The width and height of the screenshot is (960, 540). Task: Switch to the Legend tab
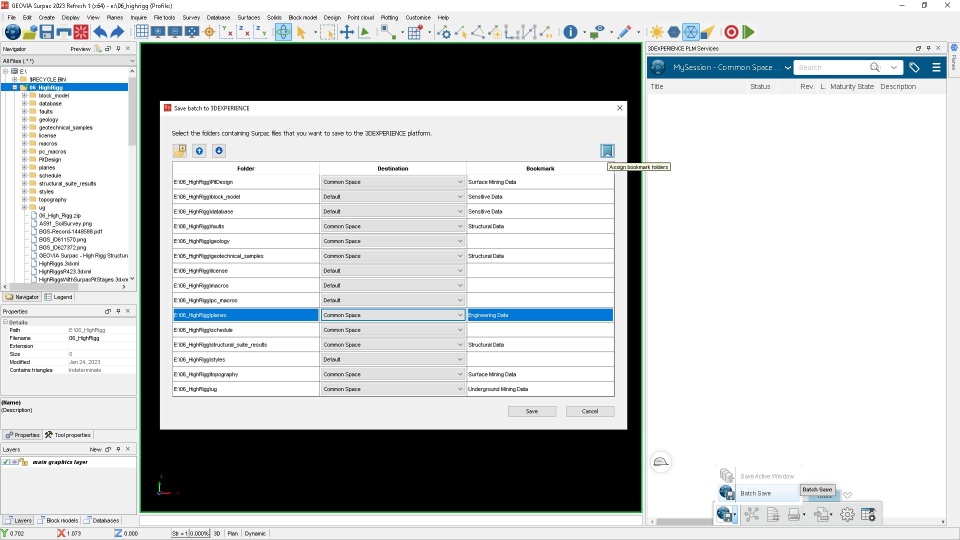coord(59,297)
